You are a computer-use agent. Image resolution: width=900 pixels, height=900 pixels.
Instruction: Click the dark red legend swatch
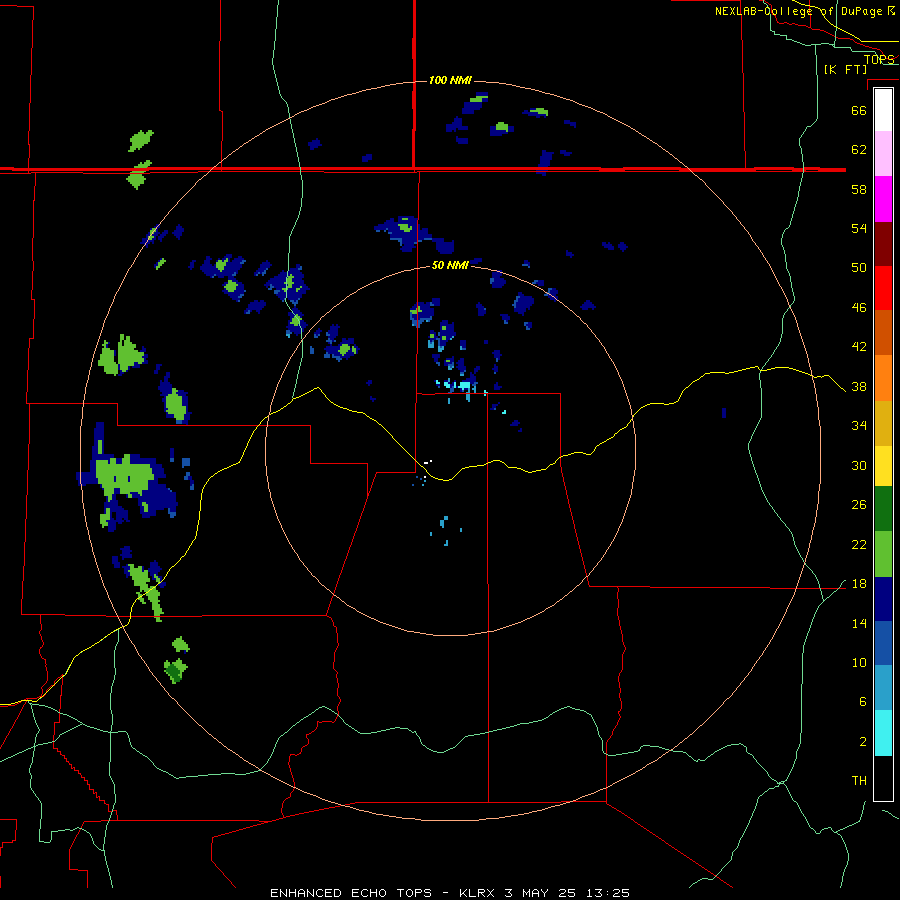883,244
